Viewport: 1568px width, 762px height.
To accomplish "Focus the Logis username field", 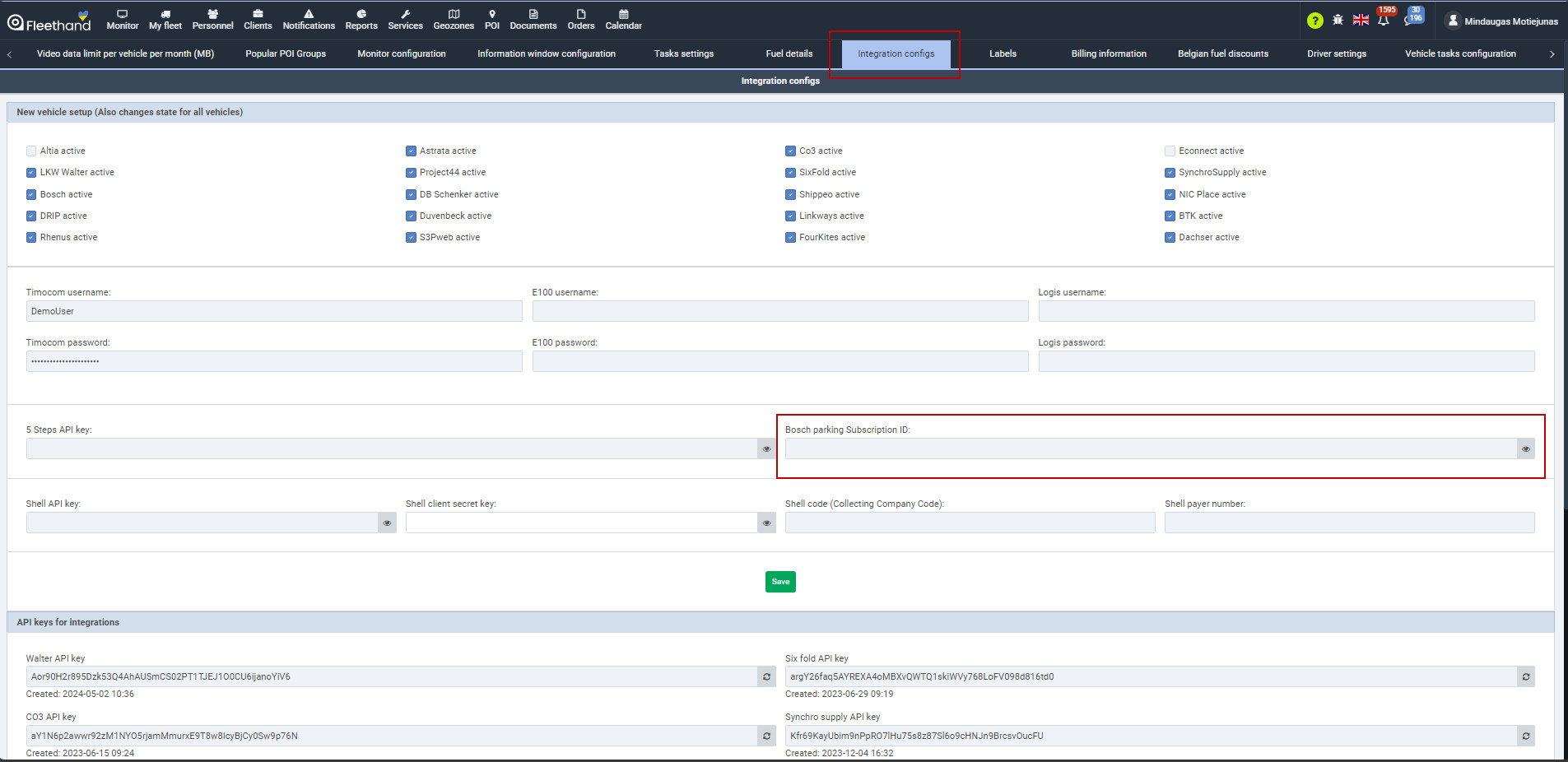I will [1287, 311].
